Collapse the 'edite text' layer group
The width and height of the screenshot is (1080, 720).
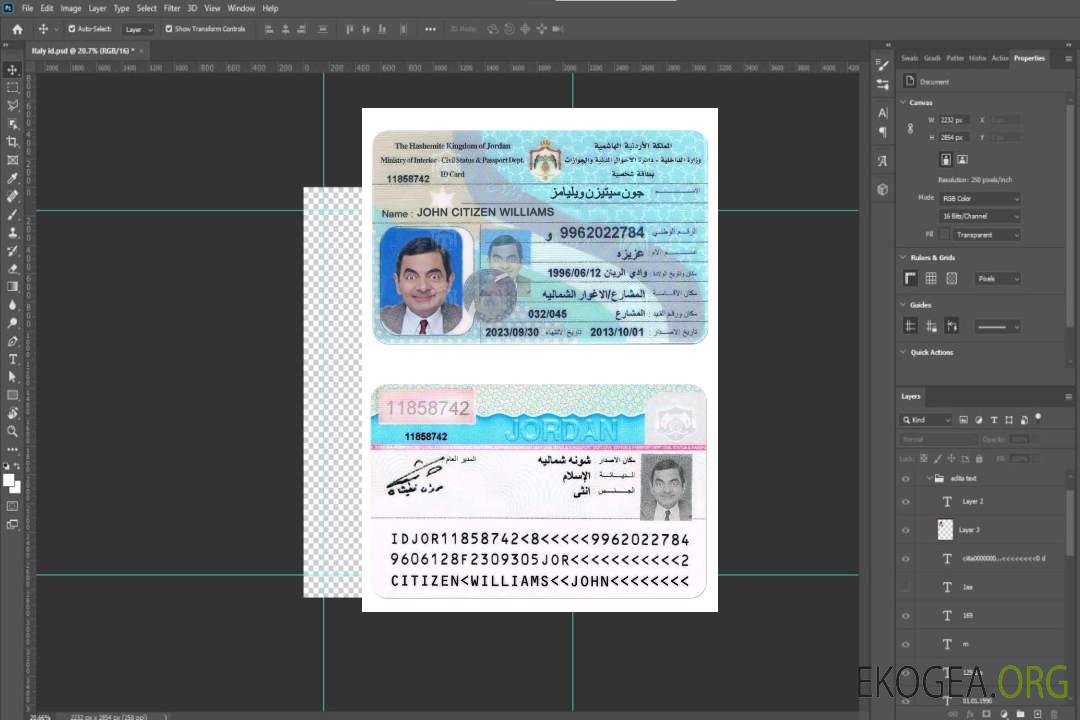tap(929, 478)
